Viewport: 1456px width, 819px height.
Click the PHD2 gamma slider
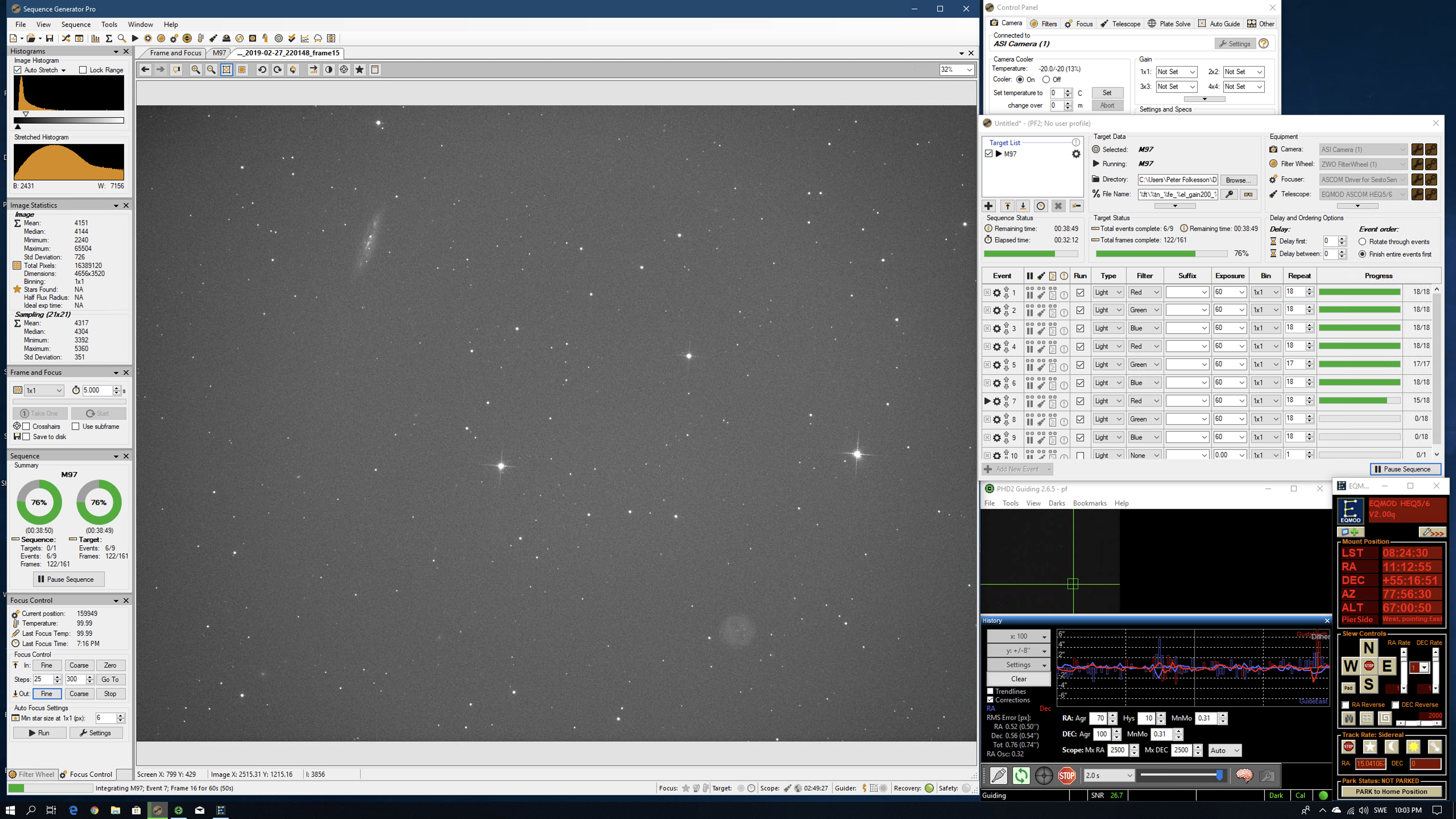[x=1219, y=775]
